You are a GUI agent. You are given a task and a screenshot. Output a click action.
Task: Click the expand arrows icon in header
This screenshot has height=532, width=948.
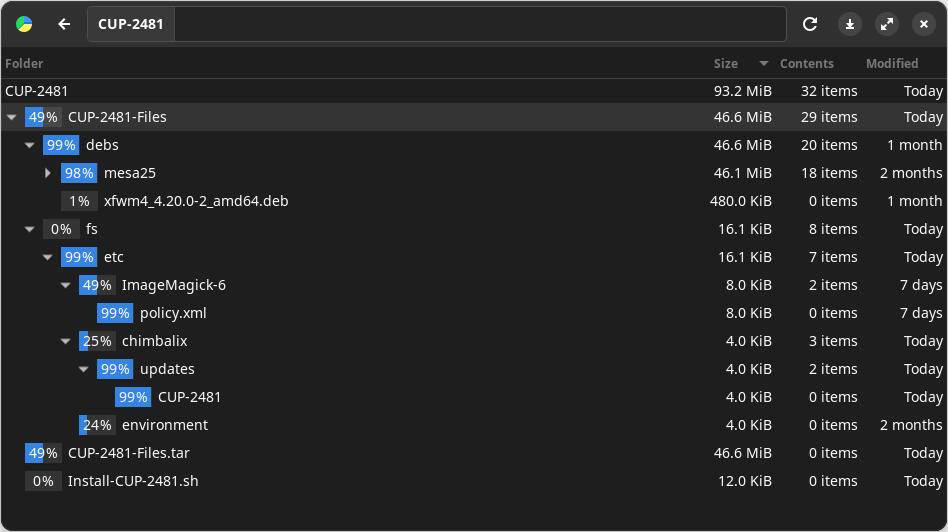(x=886, y=24)
